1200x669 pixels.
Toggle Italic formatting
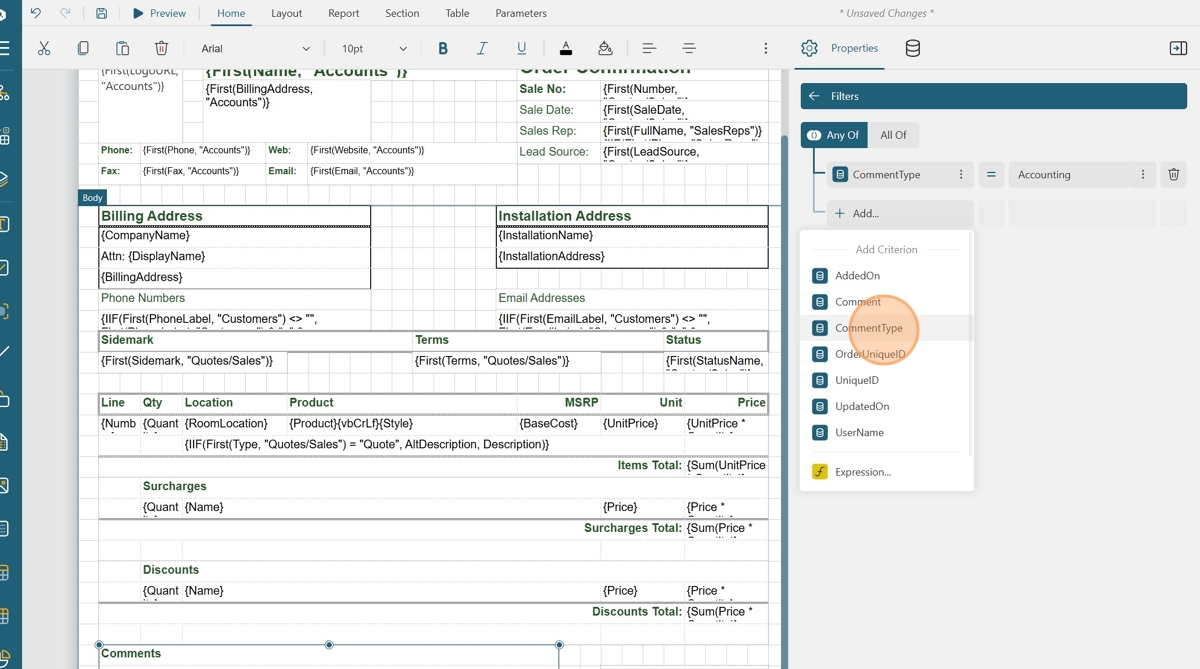click(482, 48)
